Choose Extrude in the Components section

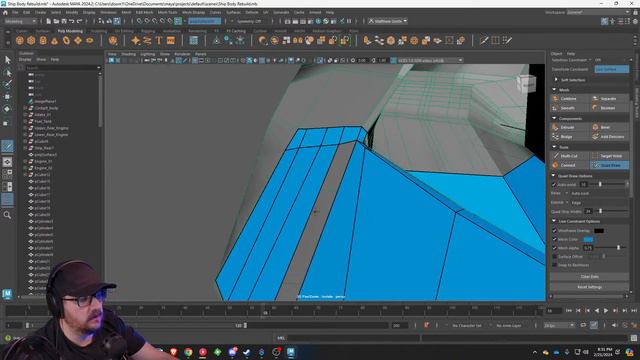coord(569,127)
